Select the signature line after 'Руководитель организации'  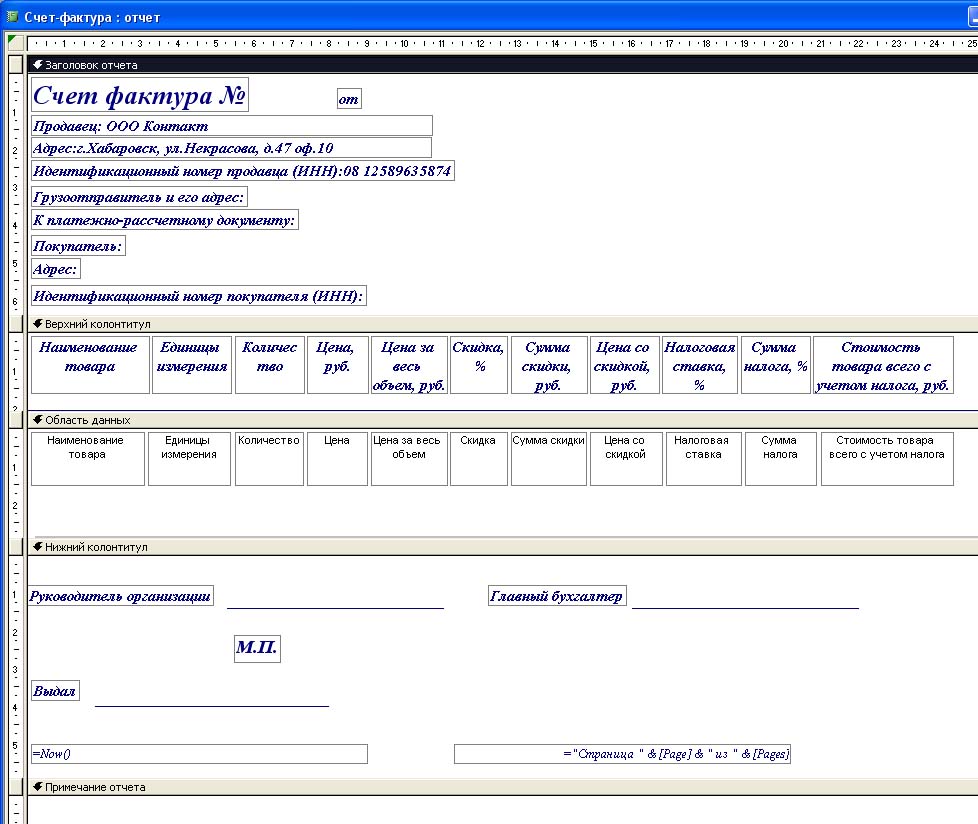pyautogui.click(x=336, y=607)
